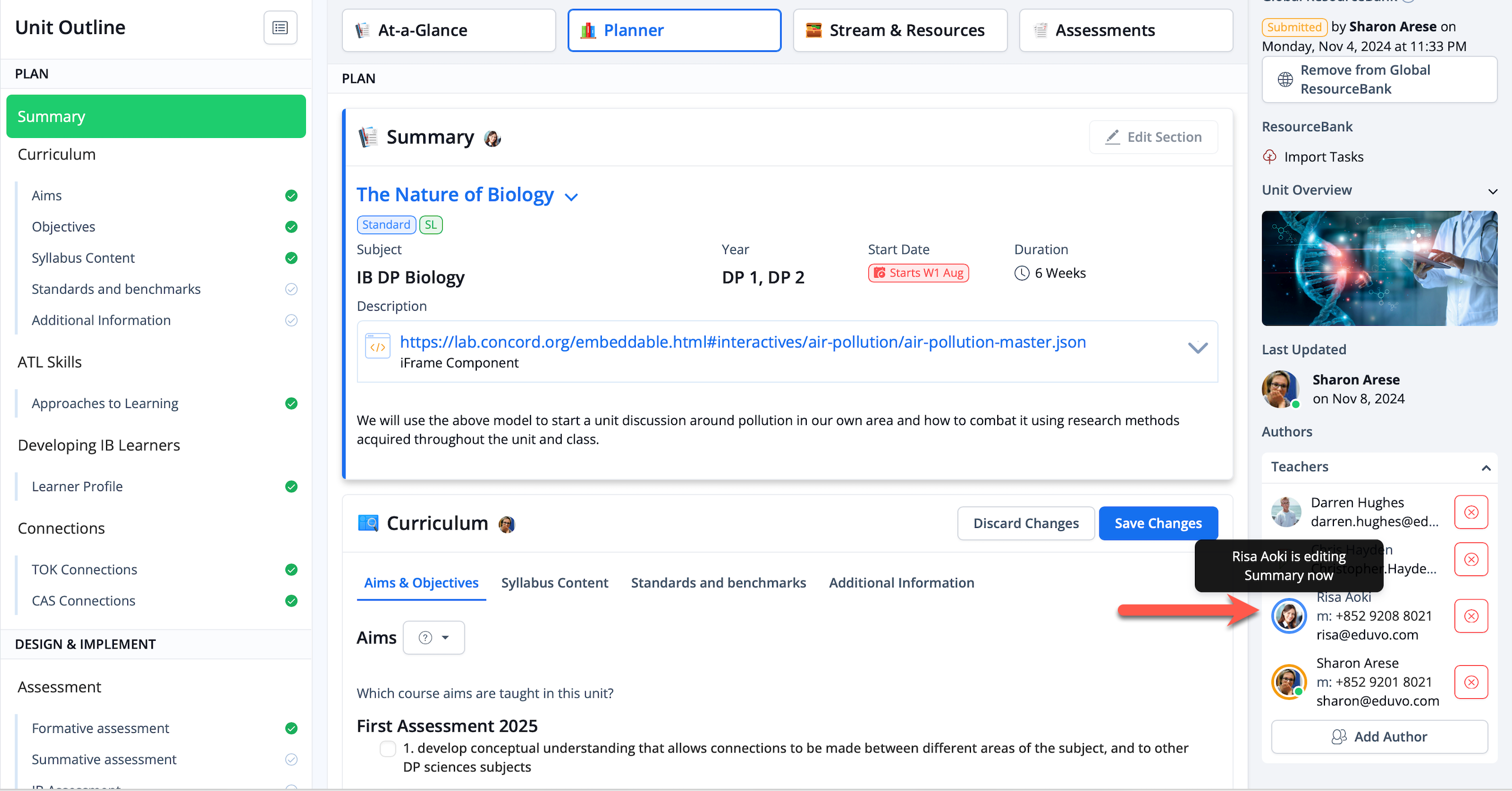
Task: Click Edit Section for Summary
Action: (x=1154, y=137)
